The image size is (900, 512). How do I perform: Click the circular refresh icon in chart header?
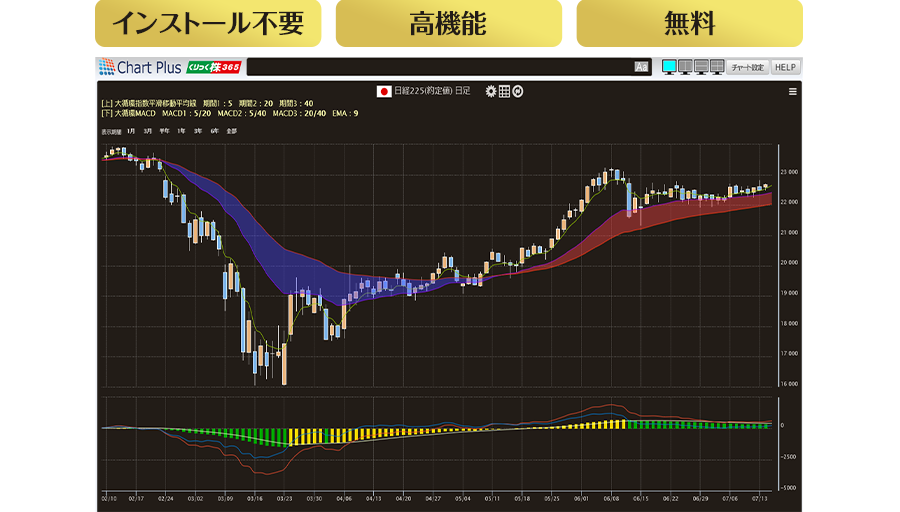[518, 91]
